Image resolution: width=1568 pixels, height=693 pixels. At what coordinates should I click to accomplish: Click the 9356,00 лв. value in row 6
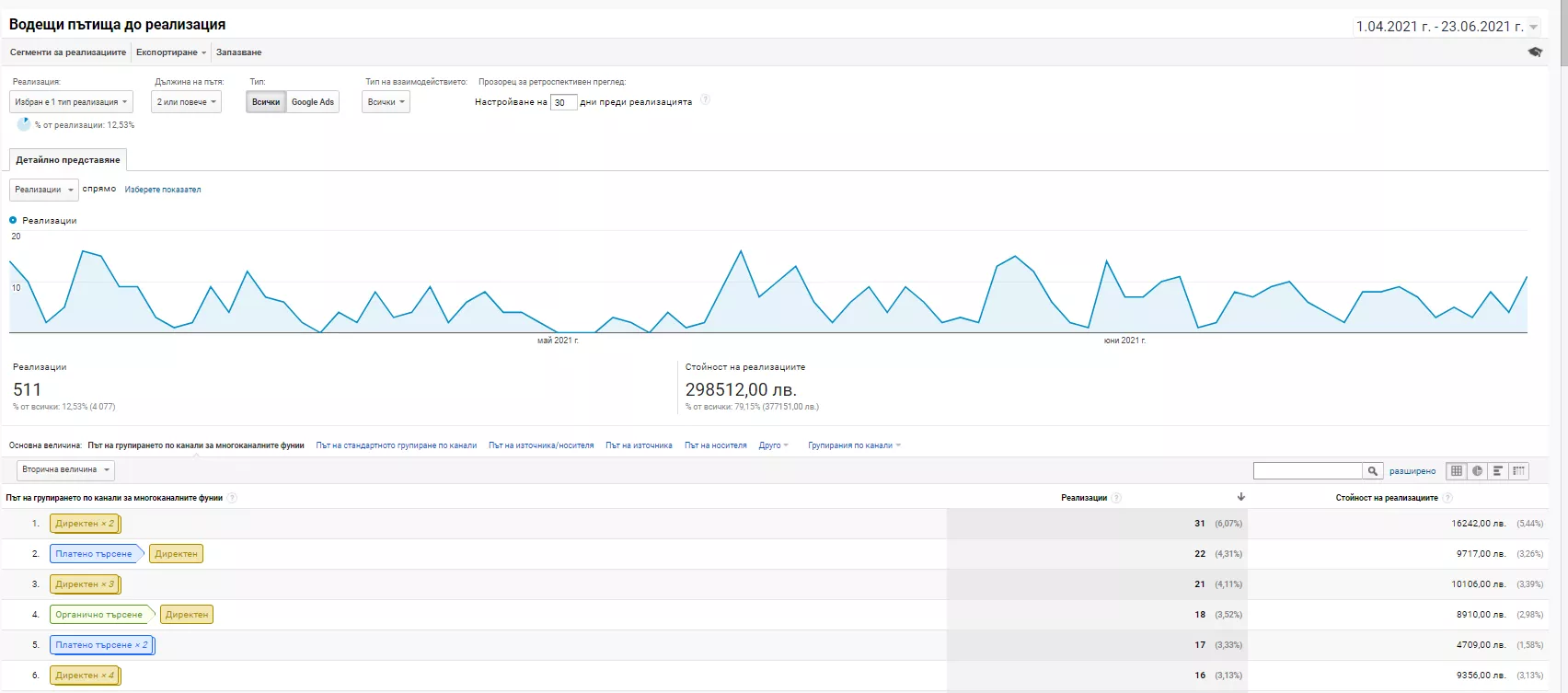pyautogui.click(x=1482, y=676)
